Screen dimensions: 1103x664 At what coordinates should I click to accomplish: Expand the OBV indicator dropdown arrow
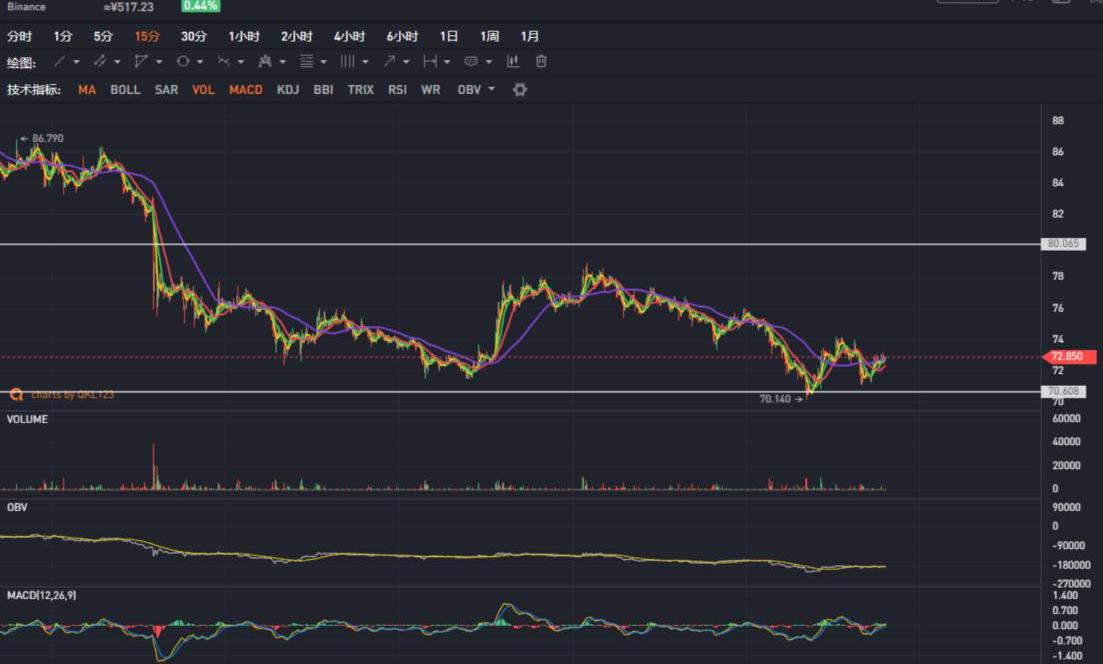tap(491, 90)
